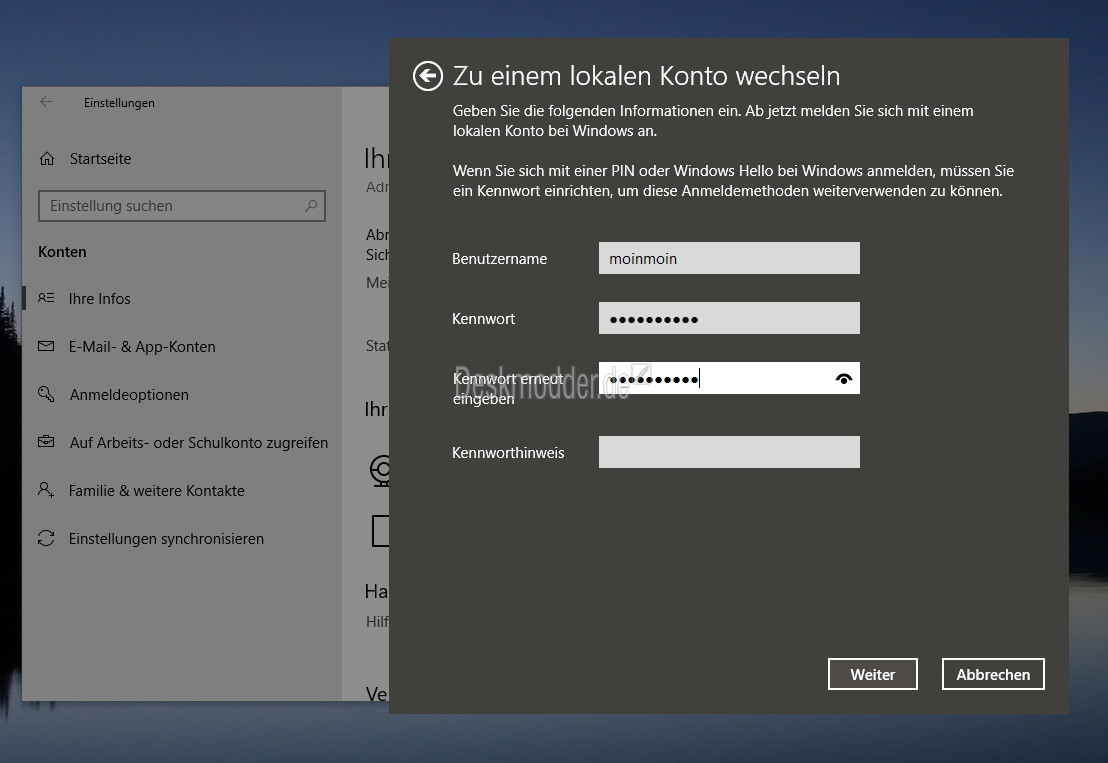Focus the Benutzername text field
The image size is (1108, 763).
point(729,258)
